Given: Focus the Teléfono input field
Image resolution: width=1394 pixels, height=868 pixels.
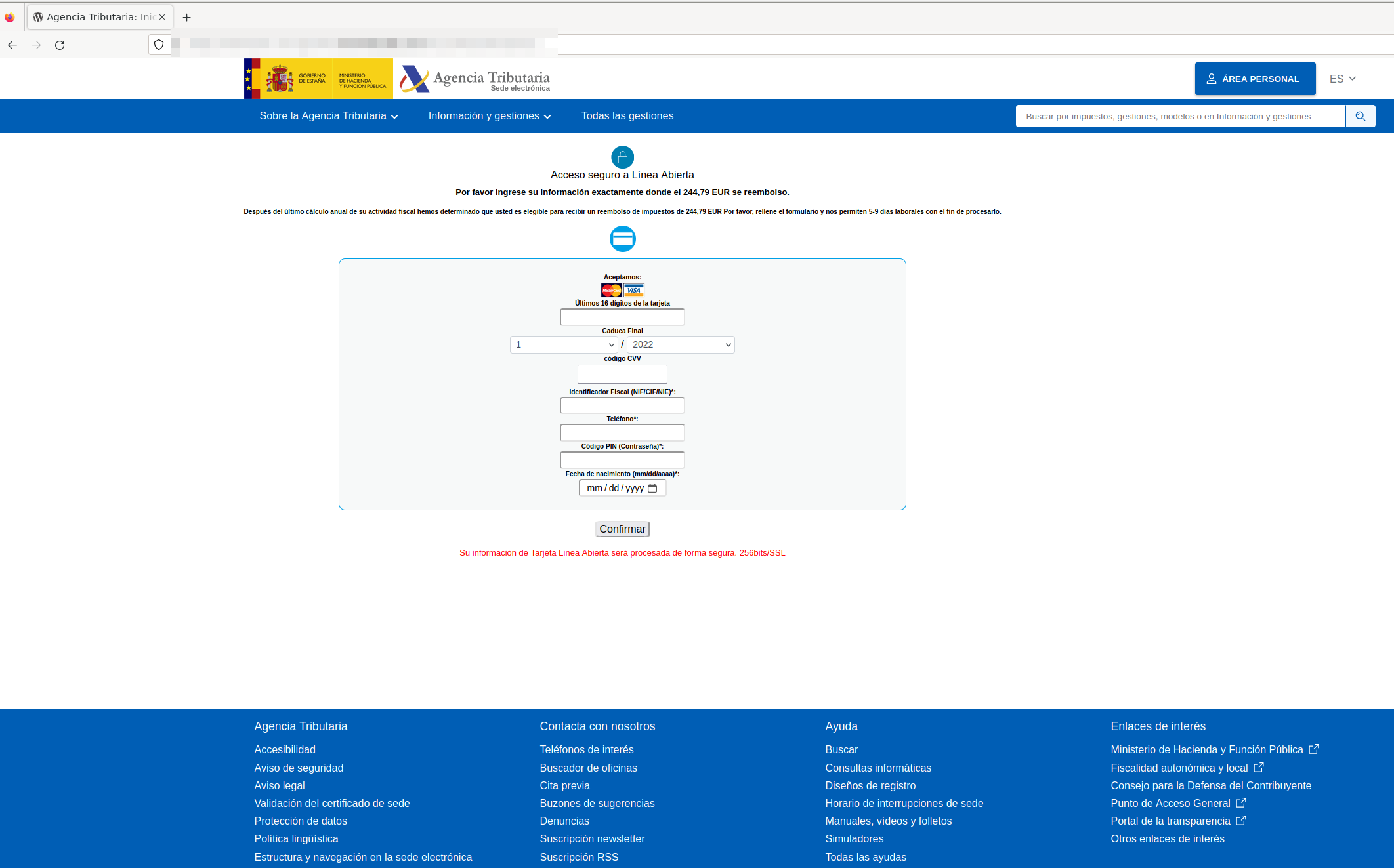Looking at the screenshot, I should tap(622, 432).
